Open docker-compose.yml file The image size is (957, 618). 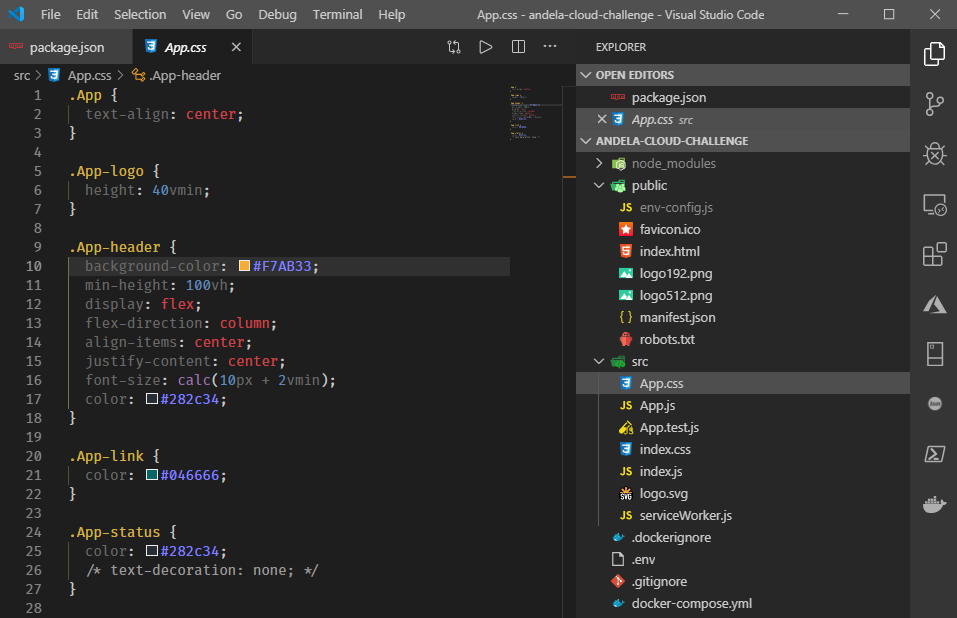point(743,603)
